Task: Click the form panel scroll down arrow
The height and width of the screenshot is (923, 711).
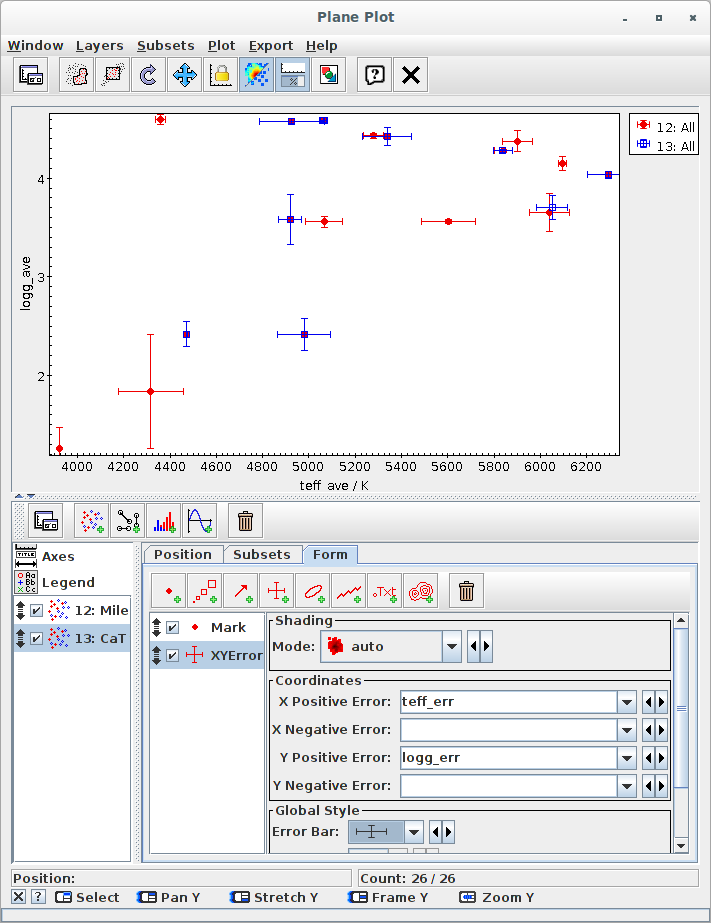Action: [681, 846]
